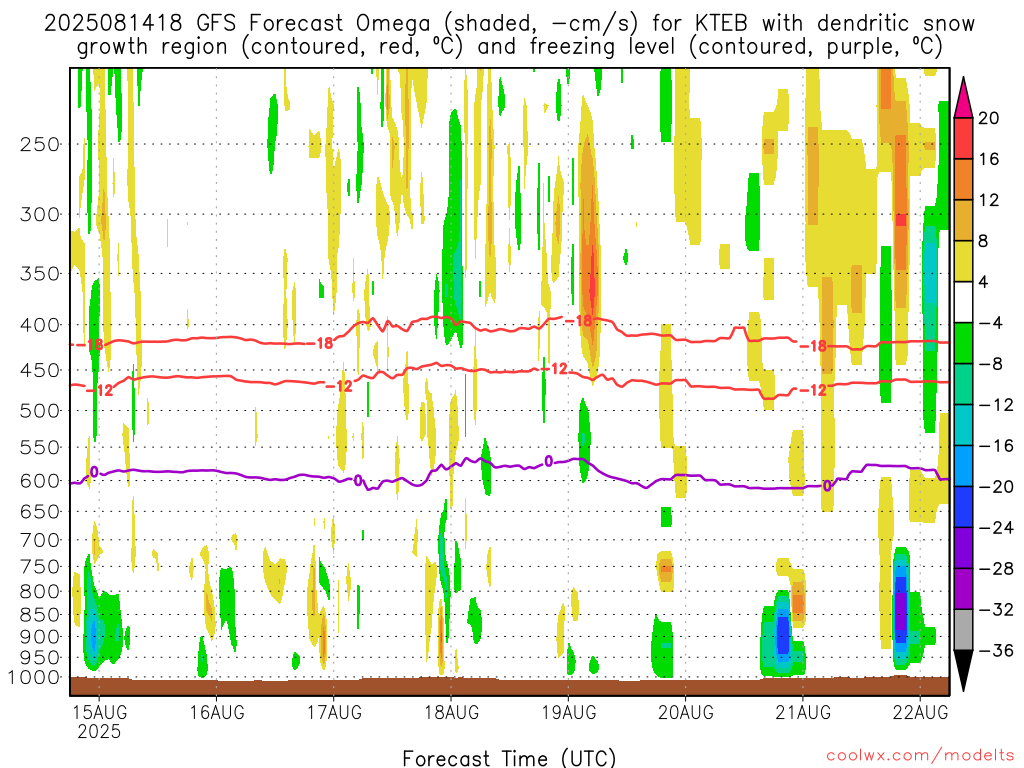The height and width of the screenshot is (768, 1024).
Task: Click the 20AUG date label
Action: (686, 712)
